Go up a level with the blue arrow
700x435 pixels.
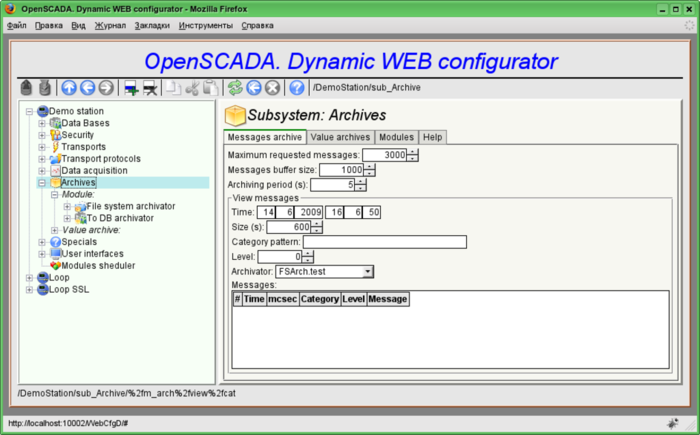[x=69, y=88]
